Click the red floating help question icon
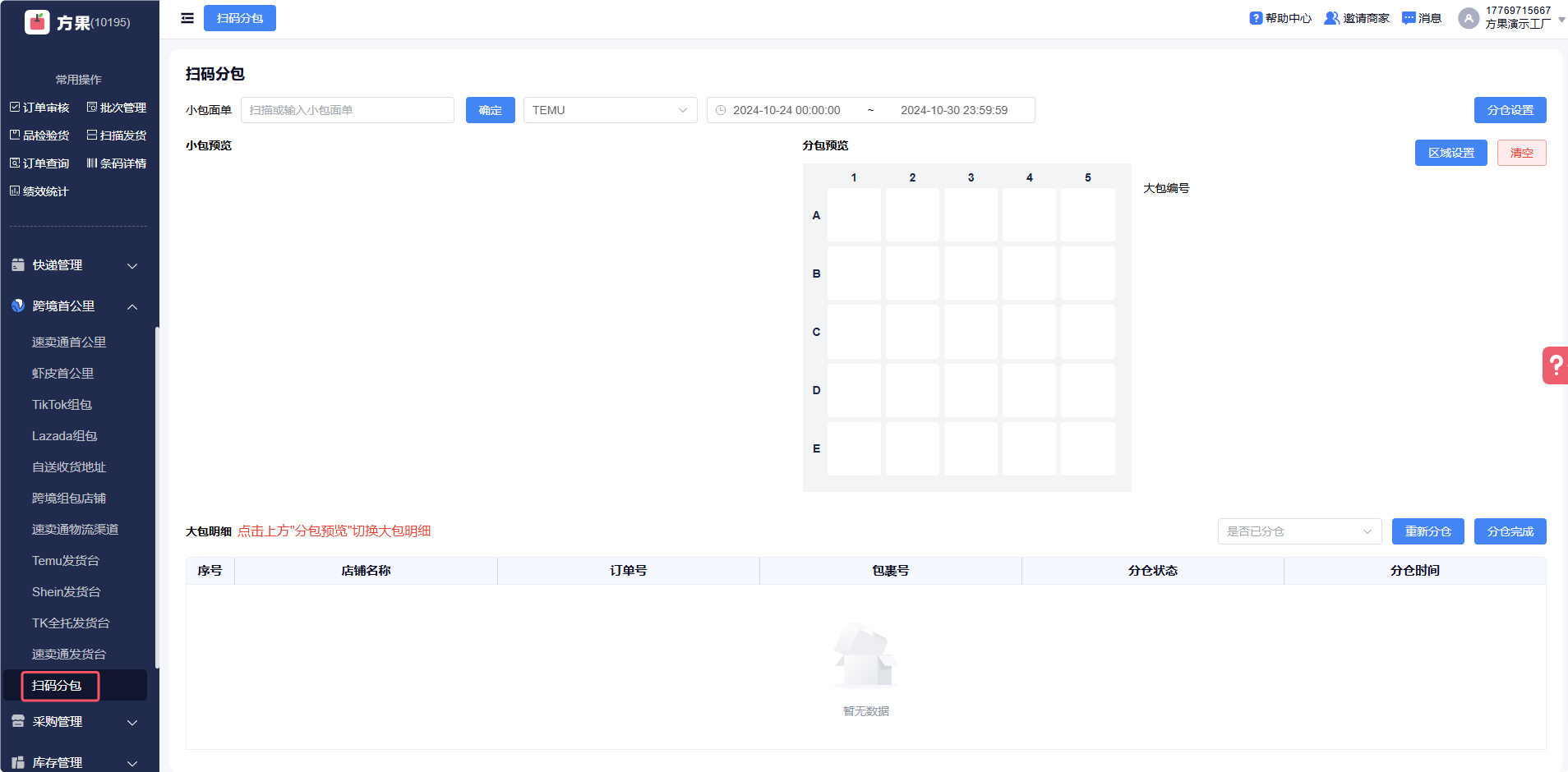Screen dimensions: 1568x772 point(1555,365)
